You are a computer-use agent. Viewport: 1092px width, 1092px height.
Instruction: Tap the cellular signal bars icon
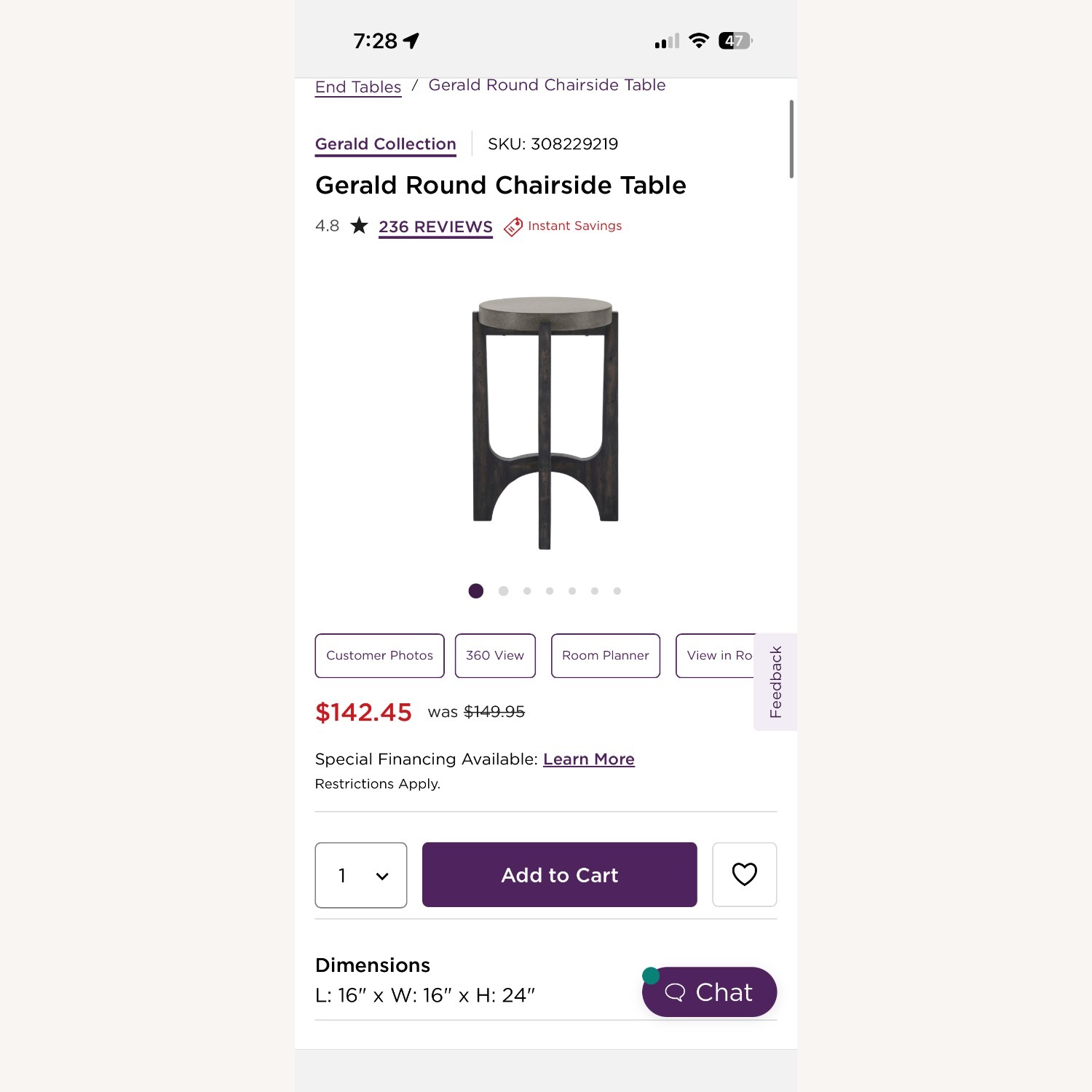pyautogui.click(x=666, y=41)
